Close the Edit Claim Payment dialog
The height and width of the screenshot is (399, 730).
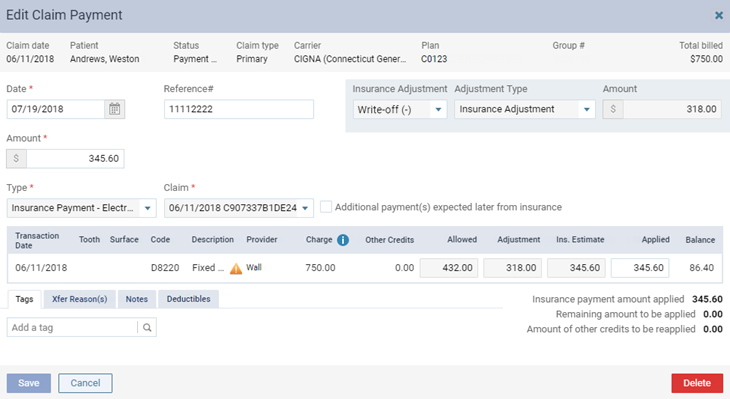point(719,15)
